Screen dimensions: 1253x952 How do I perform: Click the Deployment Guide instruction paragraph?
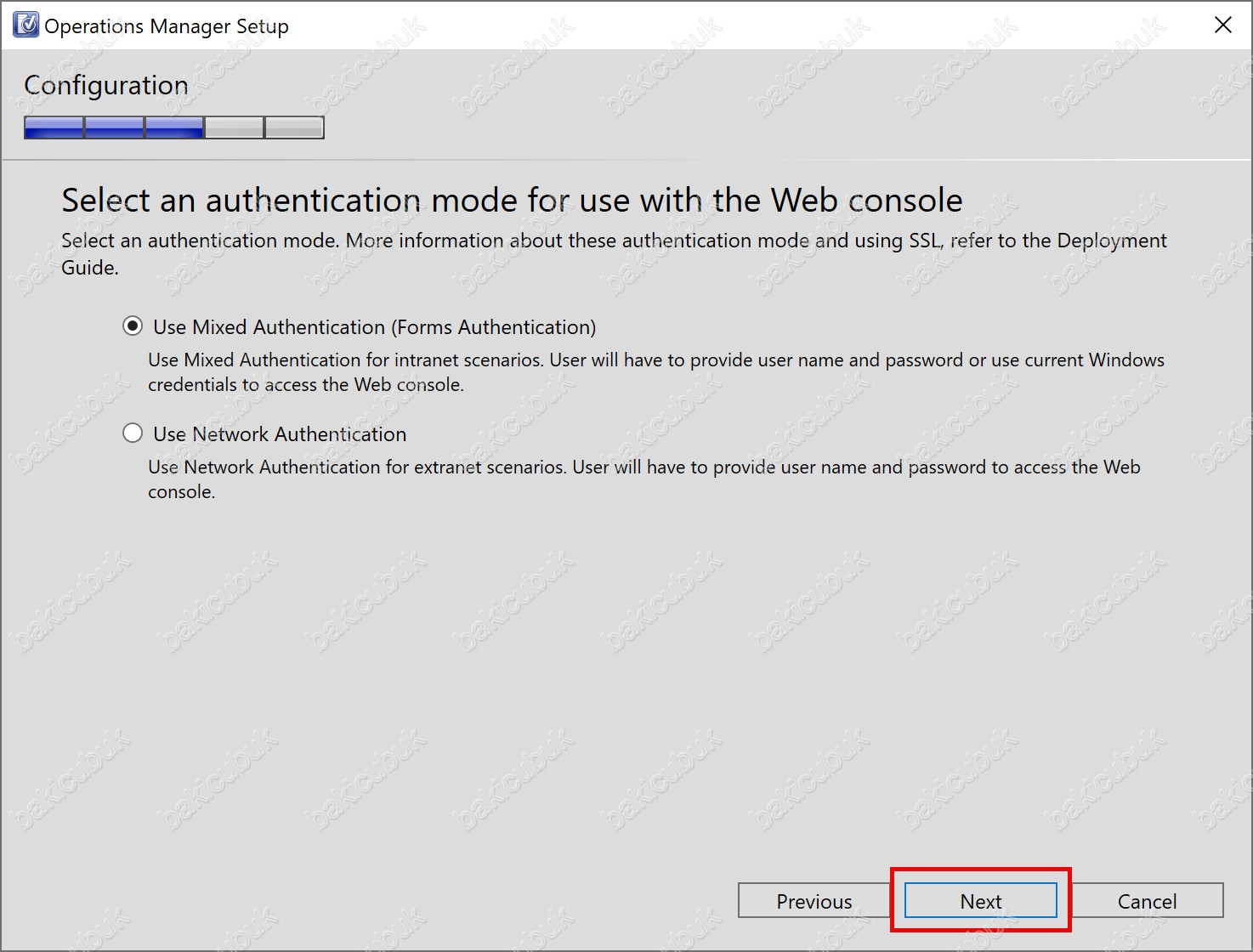point(614,253)
